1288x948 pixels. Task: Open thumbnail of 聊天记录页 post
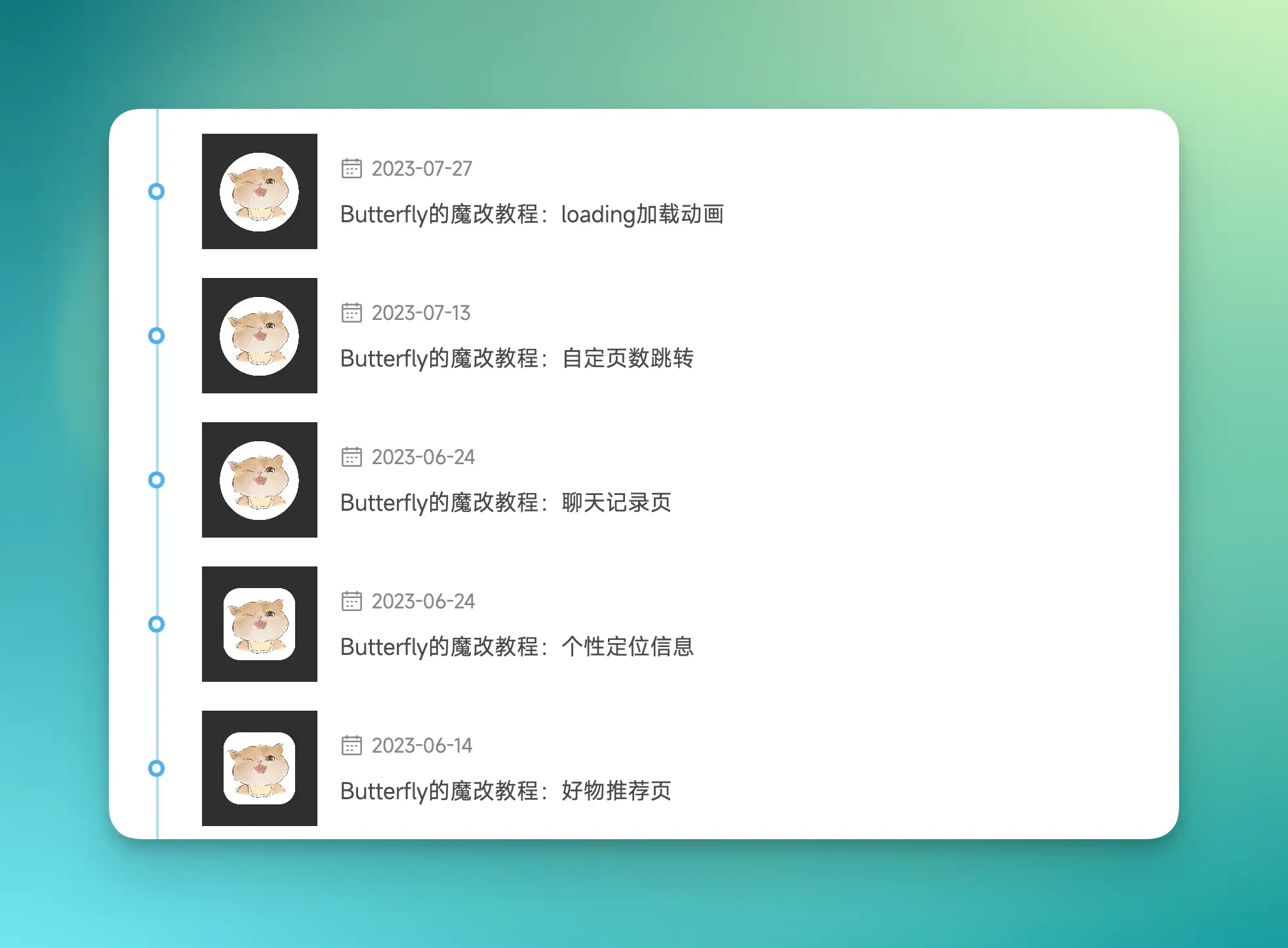(x=260, y=480)
